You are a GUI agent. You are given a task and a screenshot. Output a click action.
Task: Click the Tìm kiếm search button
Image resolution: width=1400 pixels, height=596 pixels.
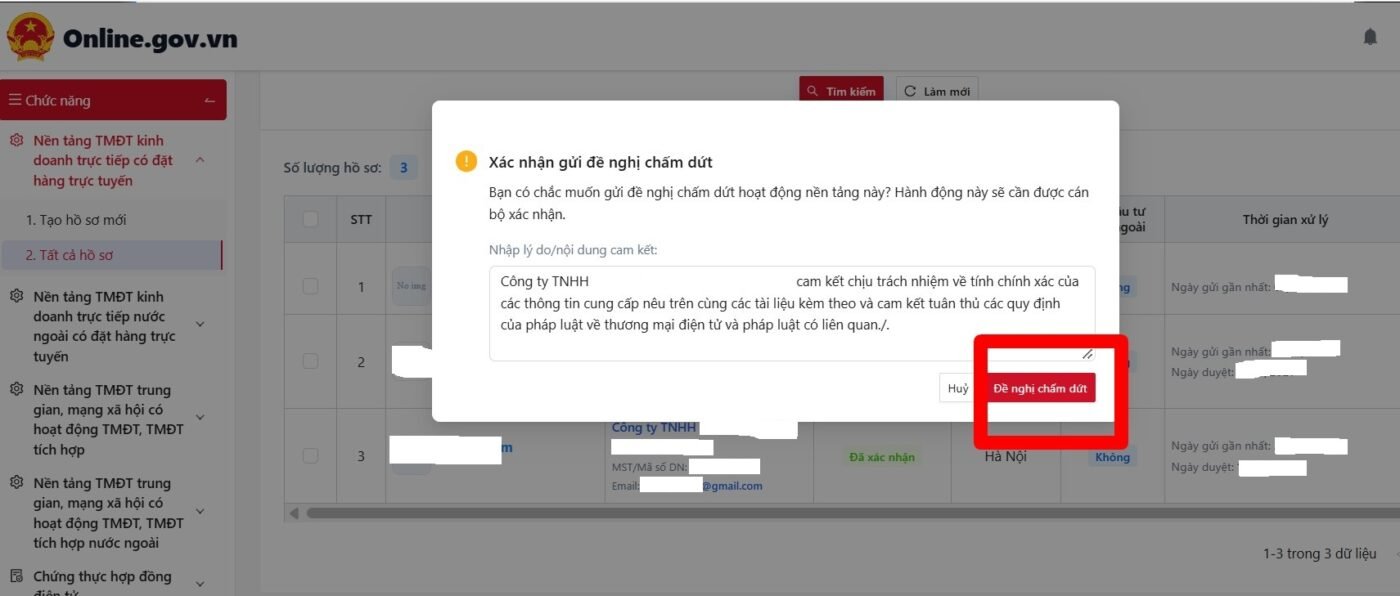pyautogui.click(x=841, y=91)
